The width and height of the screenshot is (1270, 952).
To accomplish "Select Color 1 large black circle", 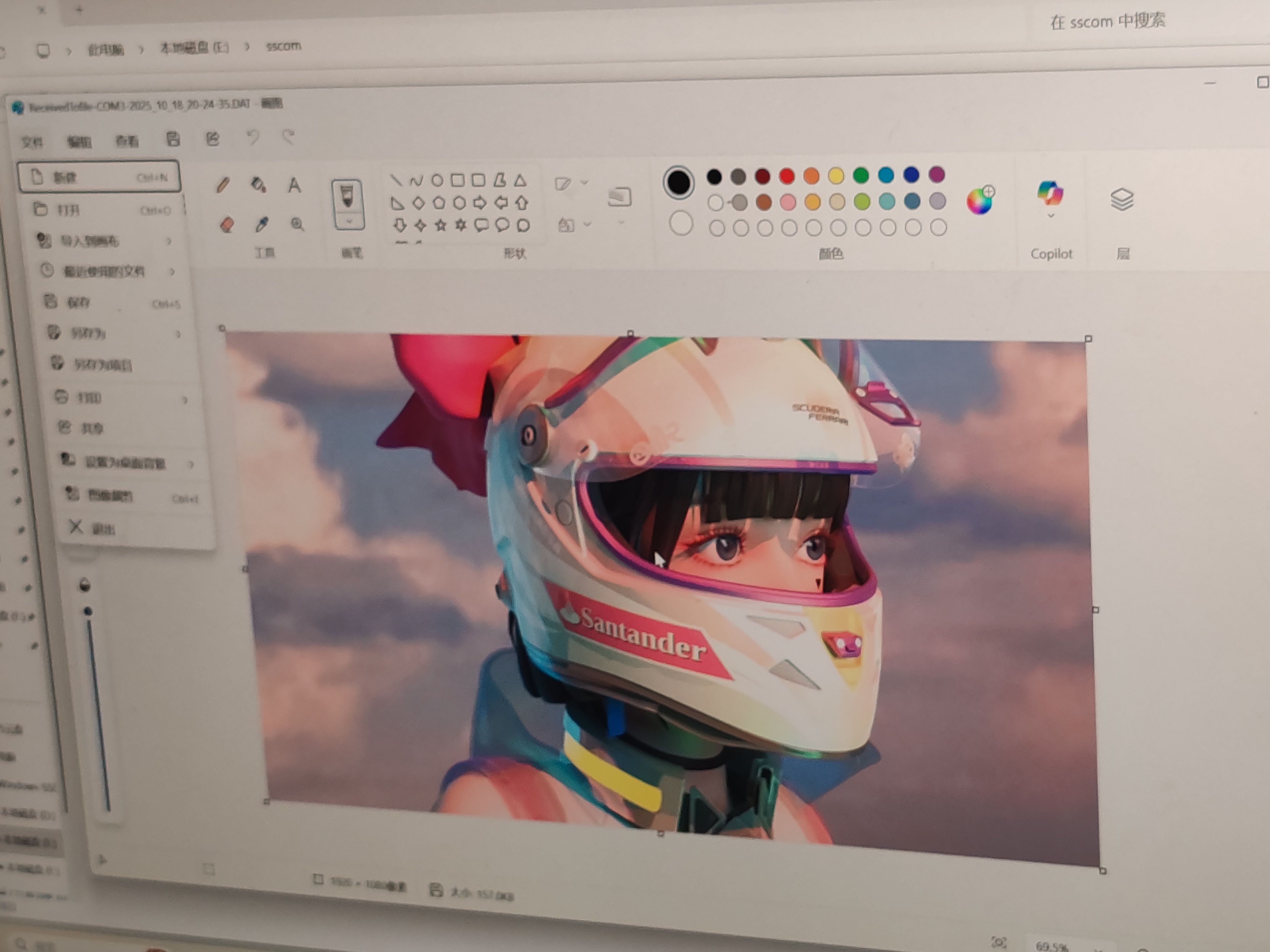I will pos(679,182).
